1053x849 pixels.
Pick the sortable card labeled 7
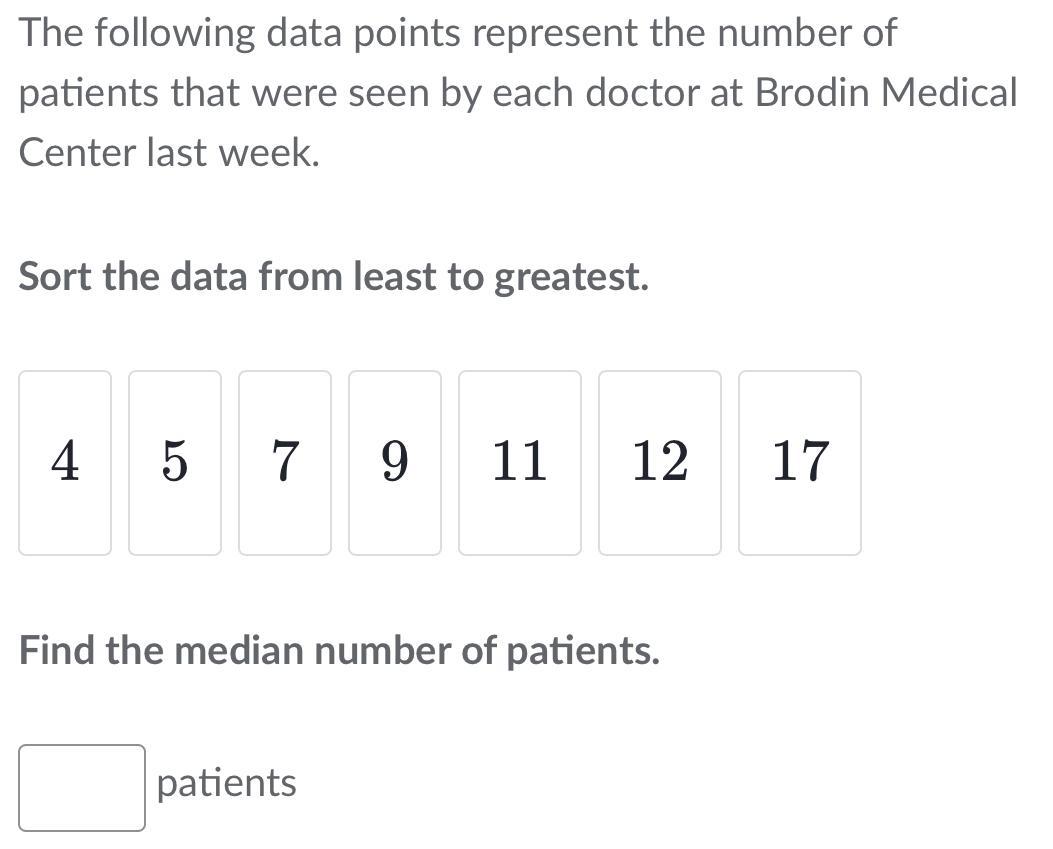click(285, 462)
